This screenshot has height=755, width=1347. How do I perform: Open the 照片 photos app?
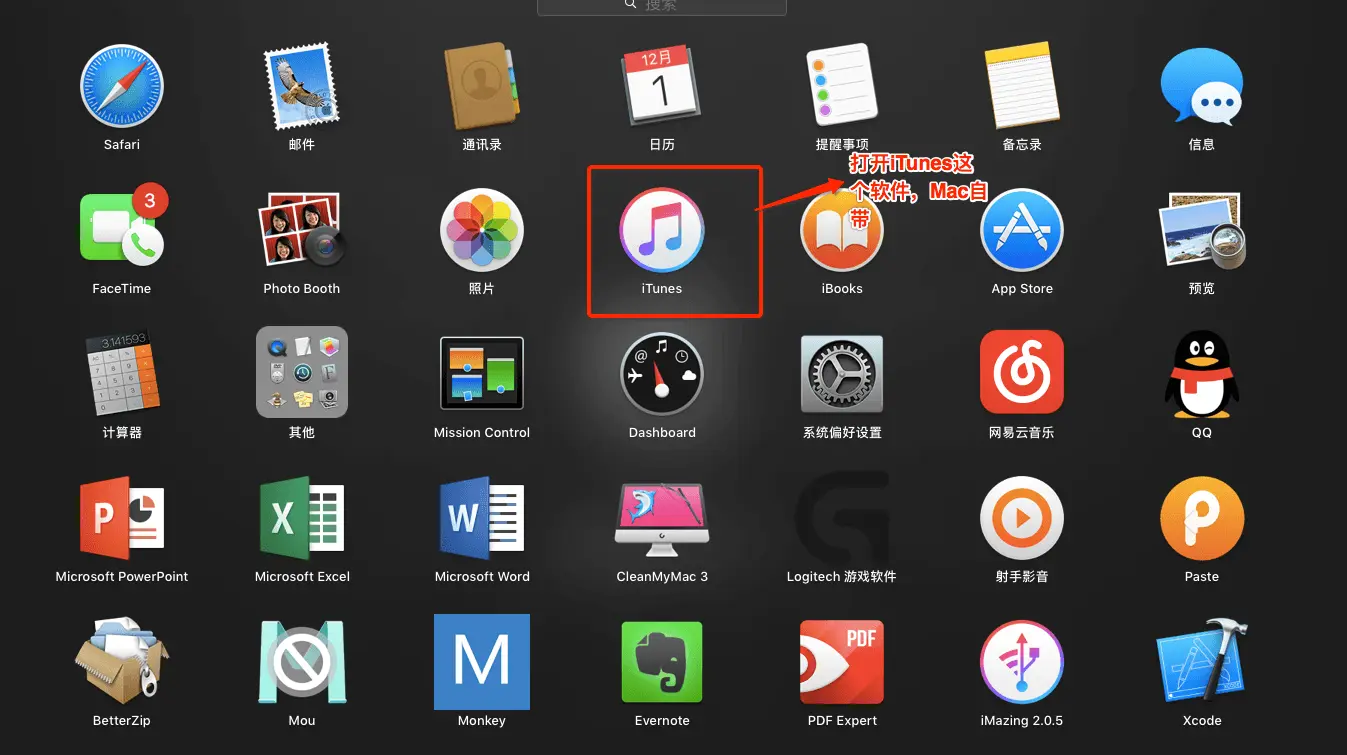coord(482,230)
